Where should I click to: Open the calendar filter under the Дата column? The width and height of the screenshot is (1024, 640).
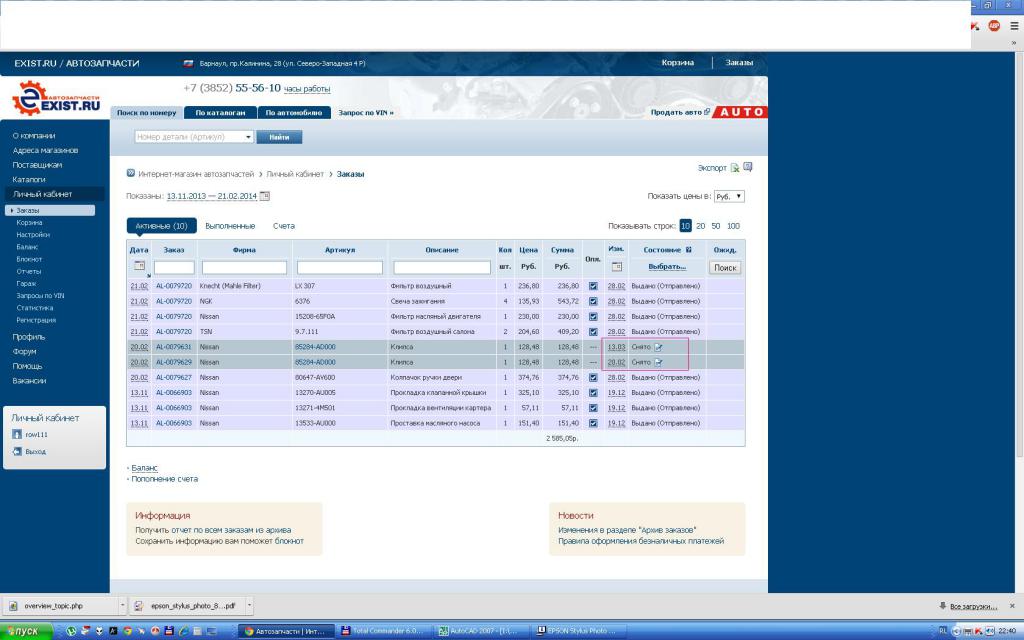(x=139, y=266)
